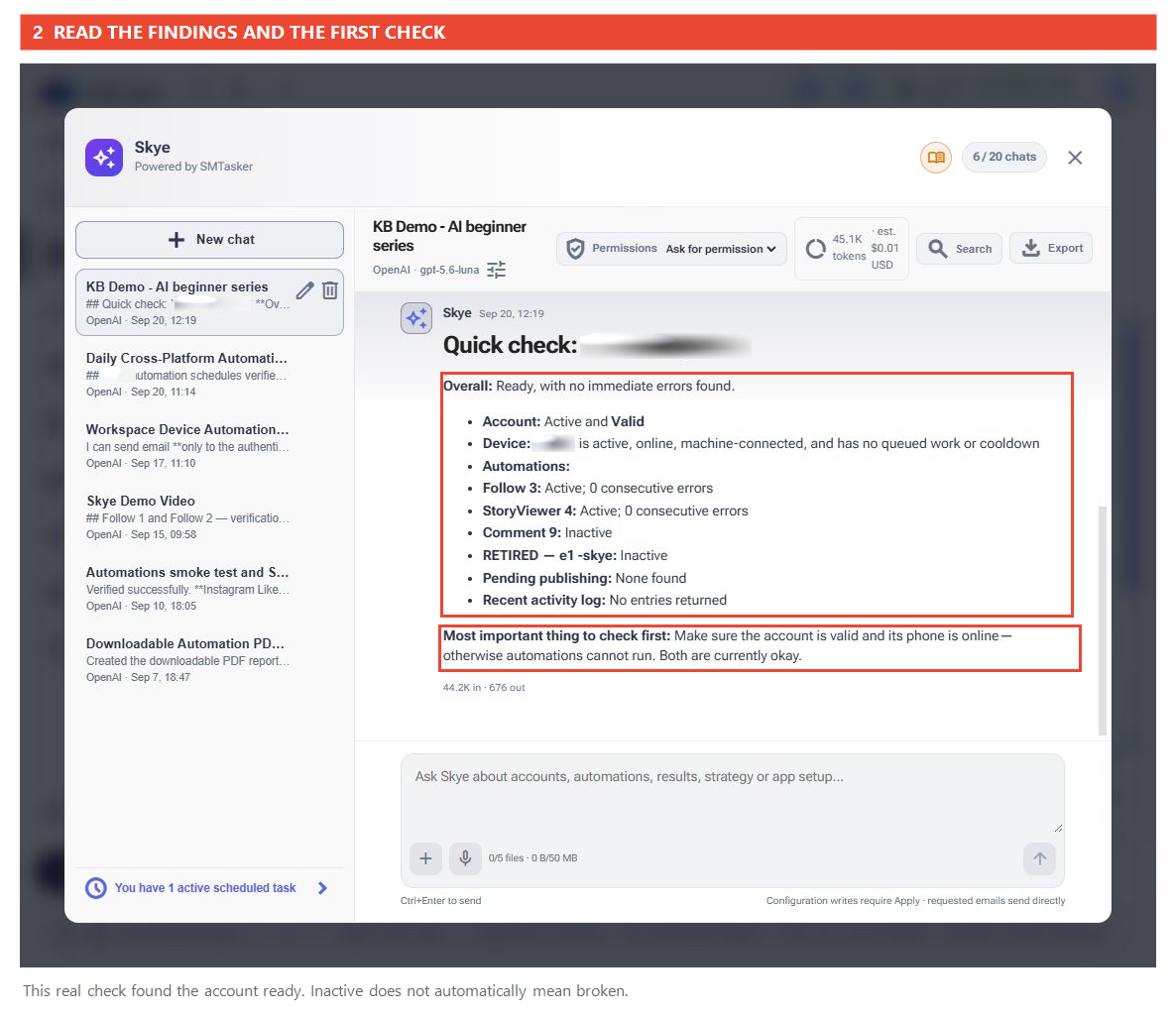The image size is (1176, 1019).
Task: Open the knowledge base book icon
Action: point(935,158)
